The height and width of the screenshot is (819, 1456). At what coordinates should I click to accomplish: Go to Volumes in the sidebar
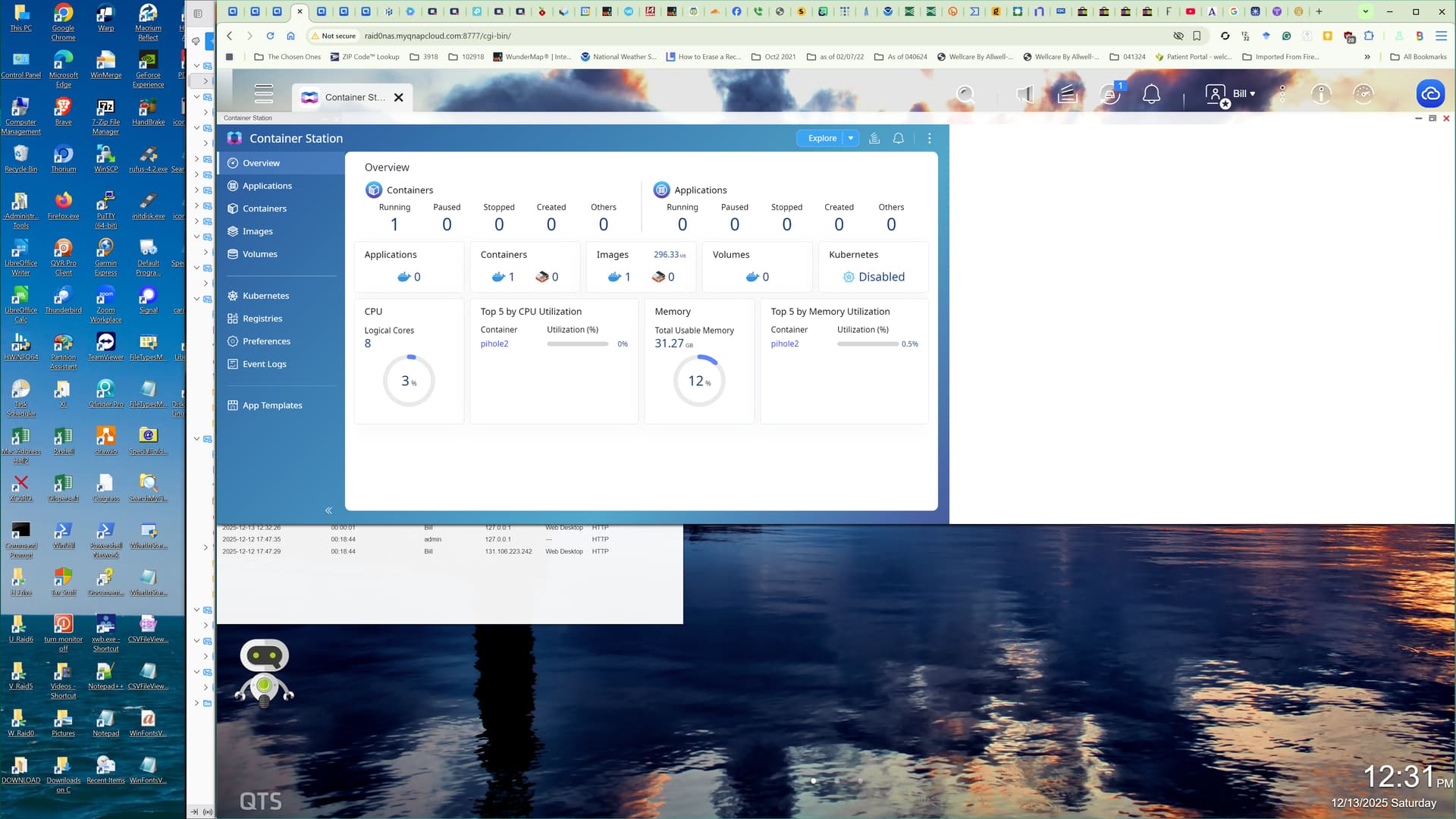coord(259,254)
